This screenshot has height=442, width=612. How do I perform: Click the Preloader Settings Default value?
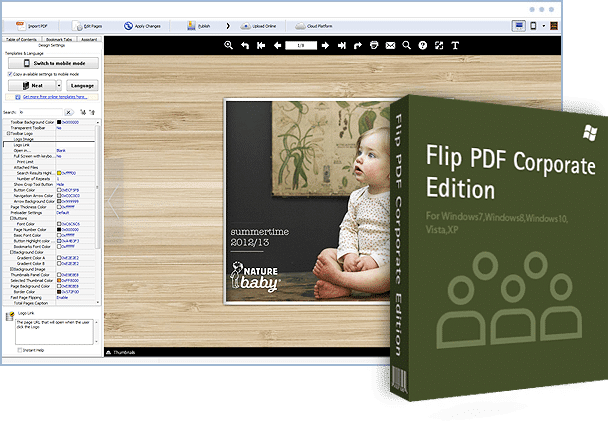pyautogui.click(x=62, y=213)
